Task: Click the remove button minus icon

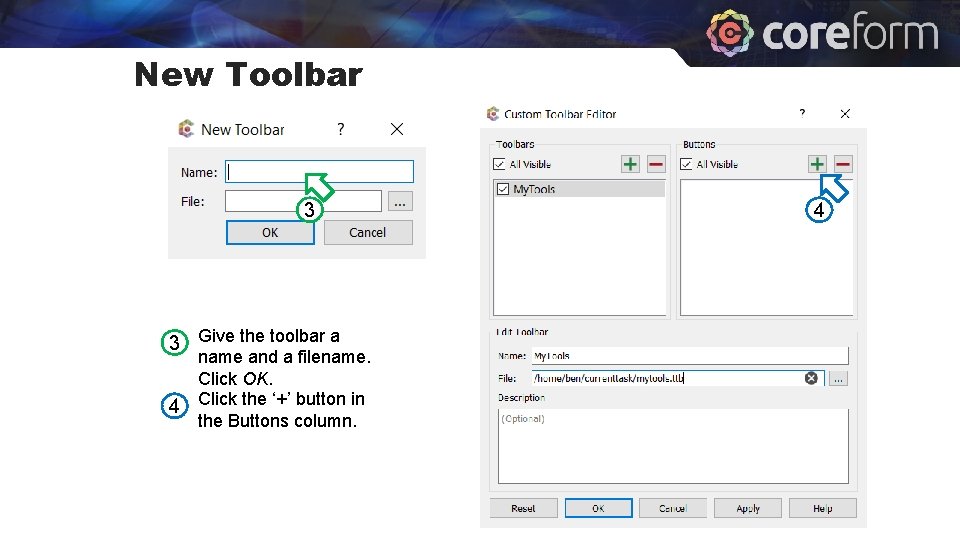Action: pyautogui.click(x=842, y=164)
